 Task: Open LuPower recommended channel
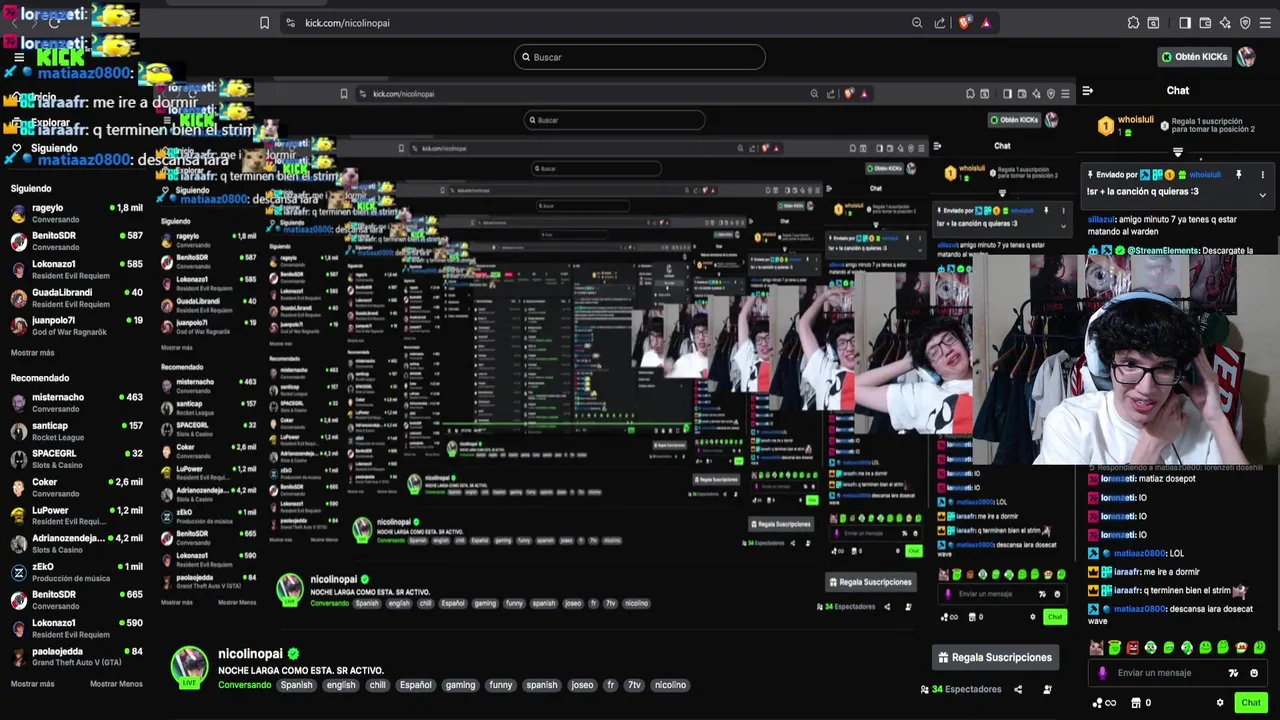(x=76, y=515)
